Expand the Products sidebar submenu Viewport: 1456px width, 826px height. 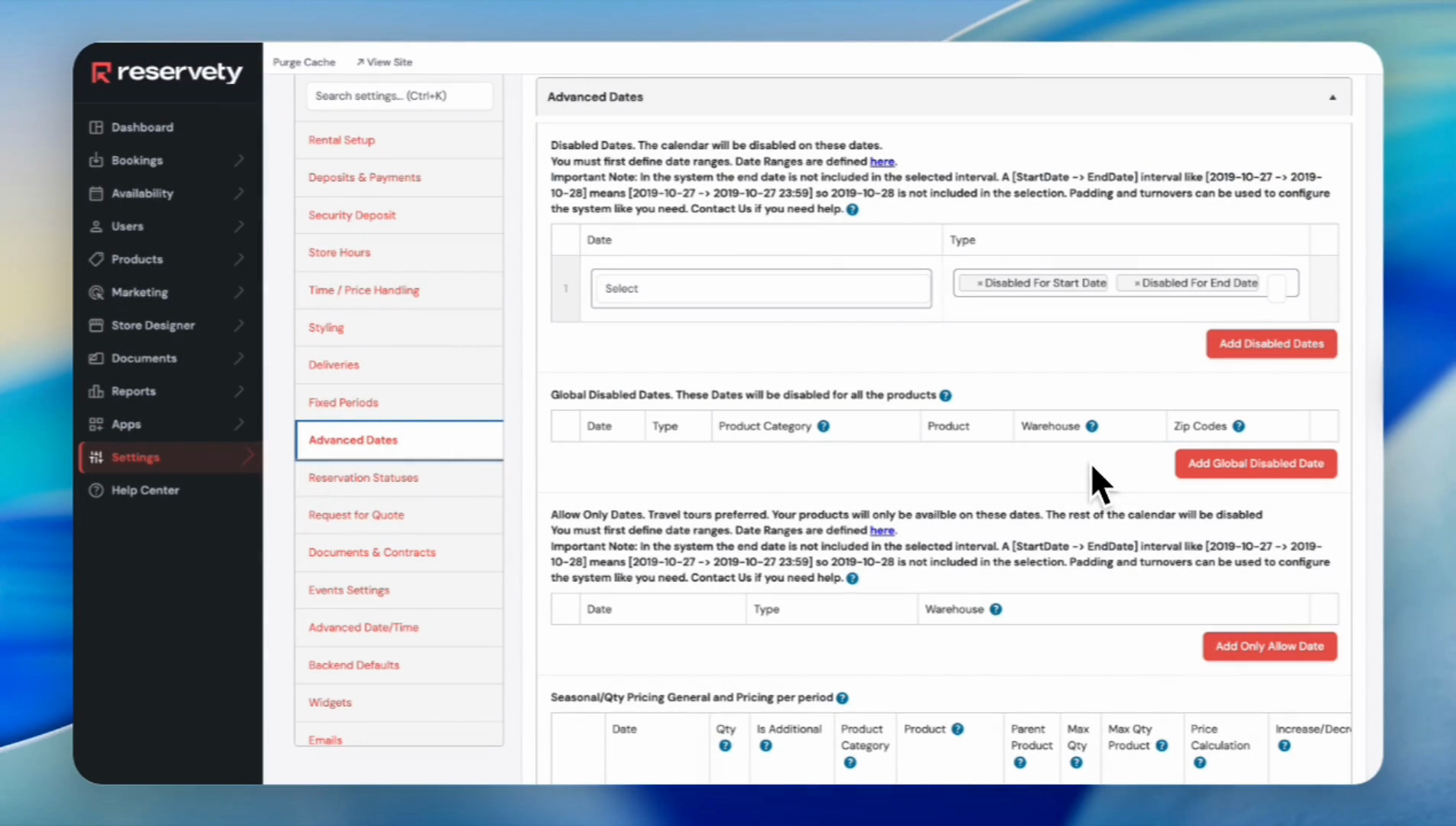pos(239,259)
